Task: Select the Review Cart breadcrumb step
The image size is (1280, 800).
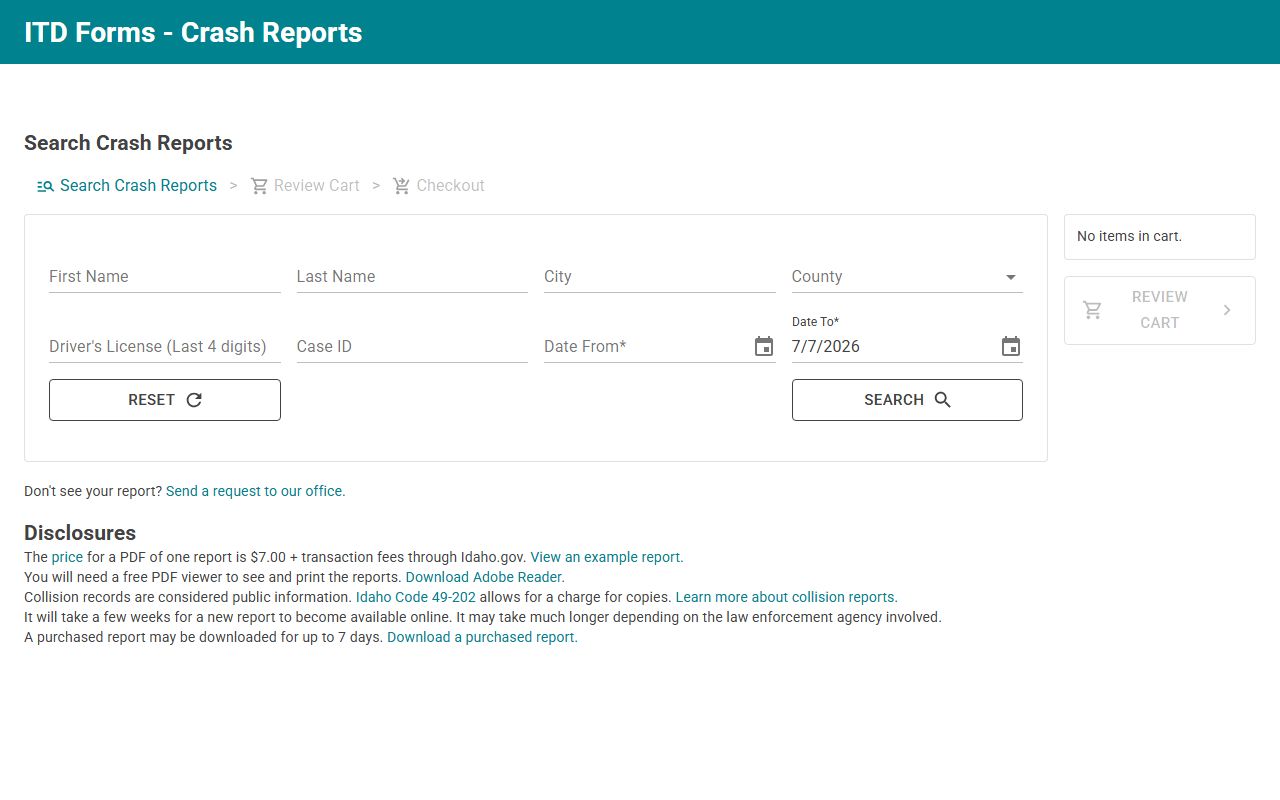Action: (305, 186)
